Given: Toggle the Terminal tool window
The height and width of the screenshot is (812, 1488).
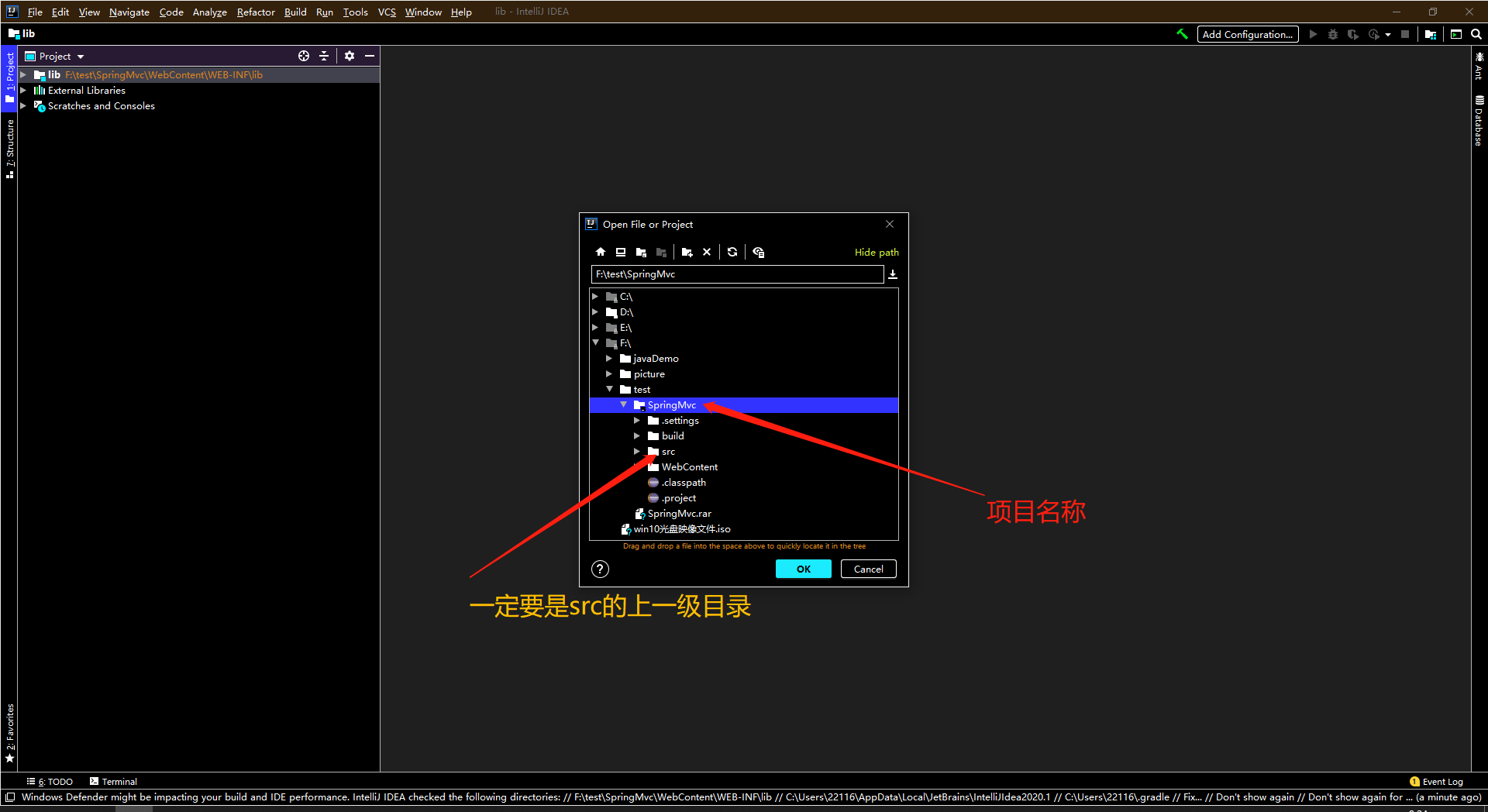Looking at the screenshot, I should [x=112, y=781].
